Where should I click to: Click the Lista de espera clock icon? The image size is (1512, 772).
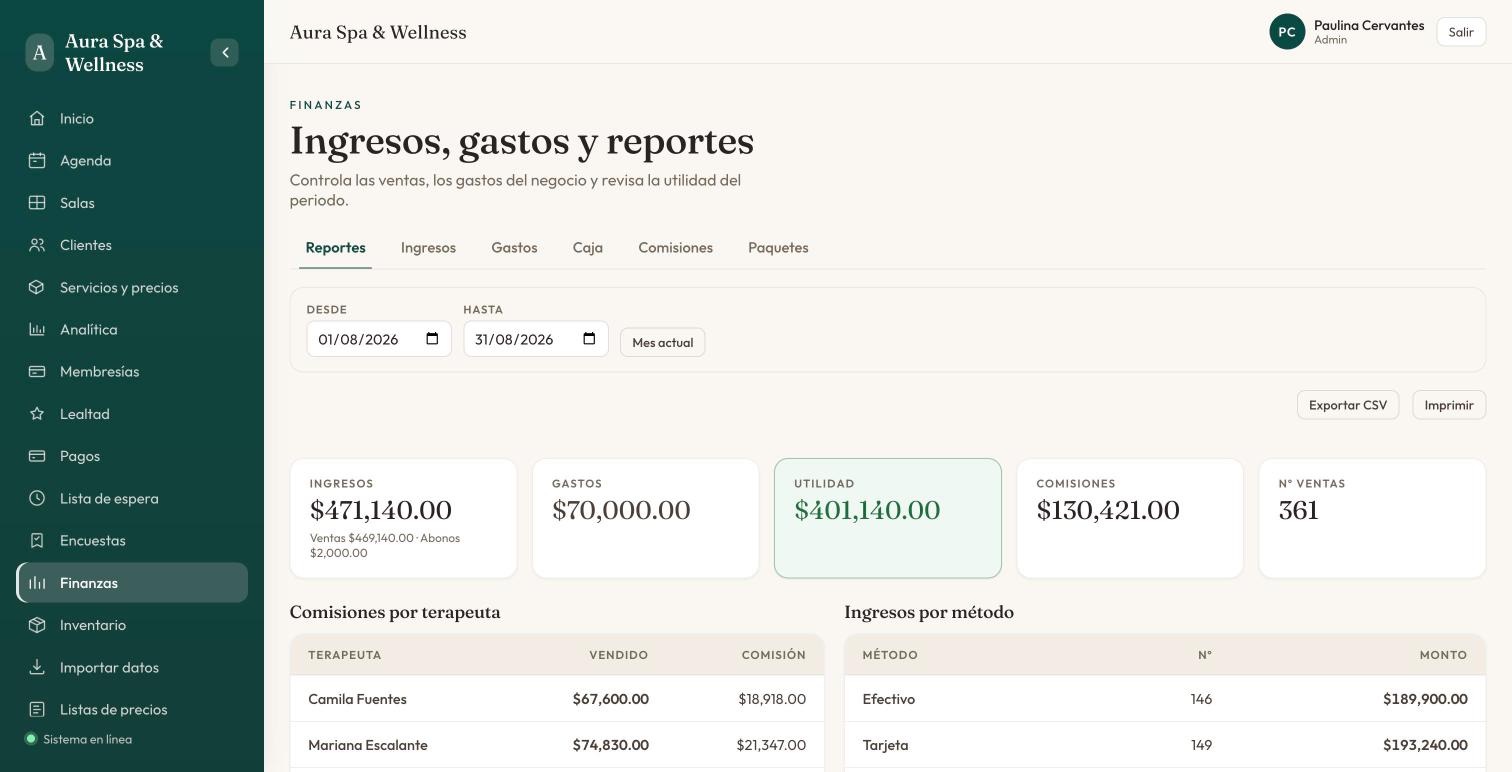click(x=37, y=498)
